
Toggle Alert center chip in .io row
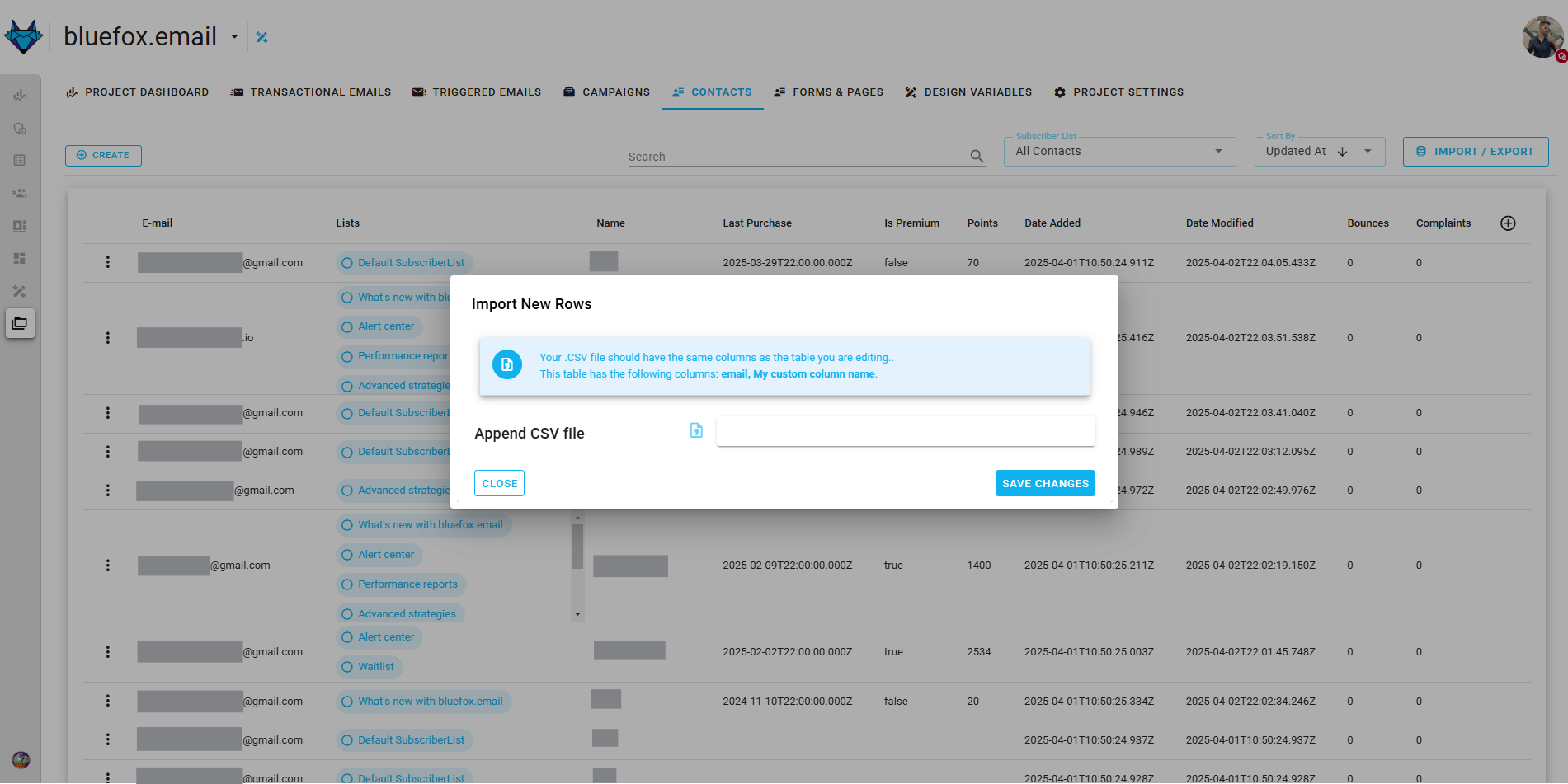379,326
